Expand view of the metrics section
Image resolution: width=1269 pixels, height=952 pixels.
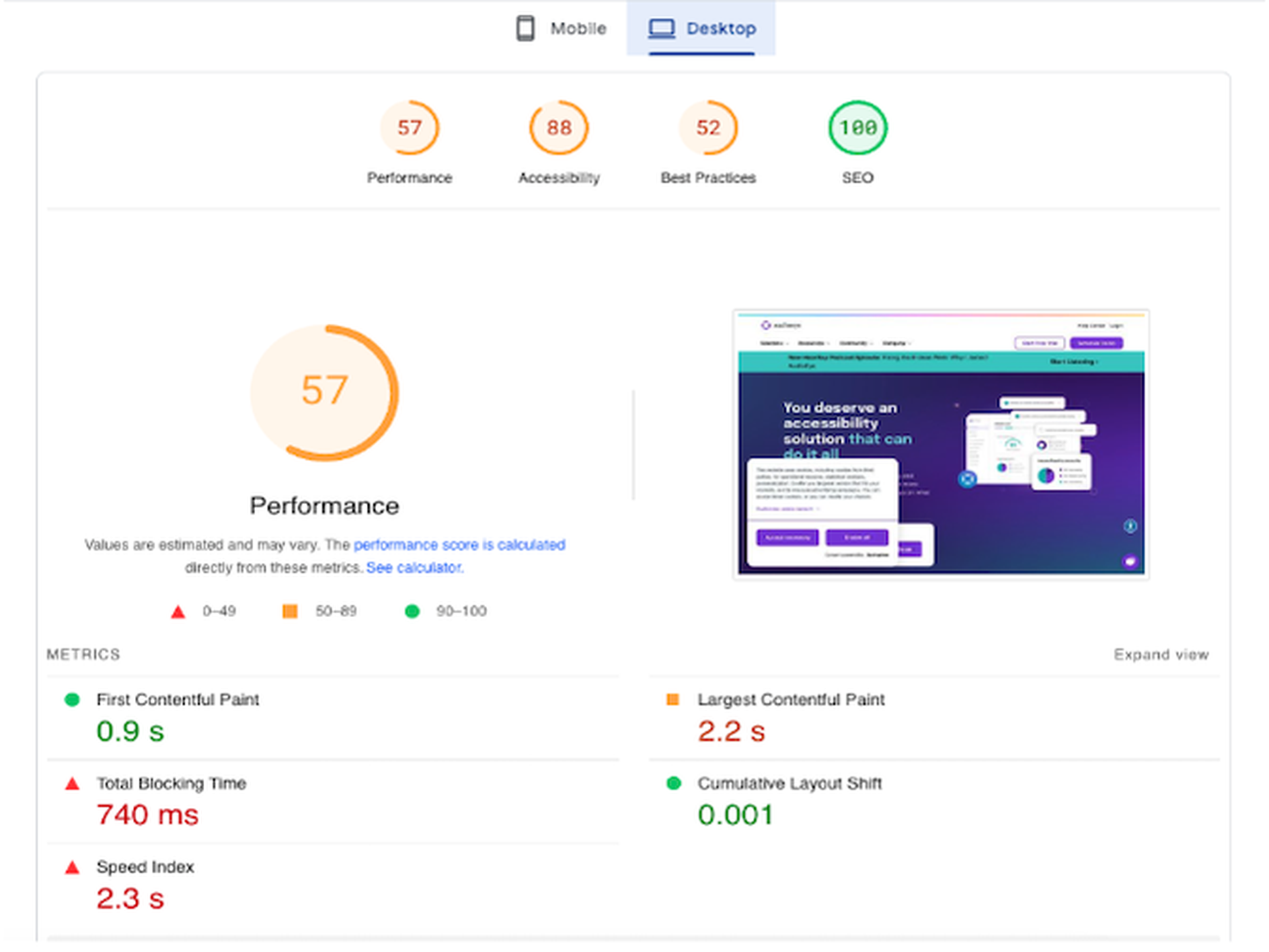pos(1161,654)
